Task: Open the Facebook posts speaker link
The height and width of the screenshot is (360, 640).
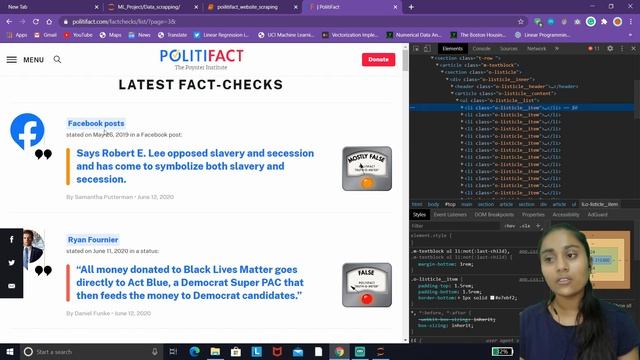Action: pos(96,123)
